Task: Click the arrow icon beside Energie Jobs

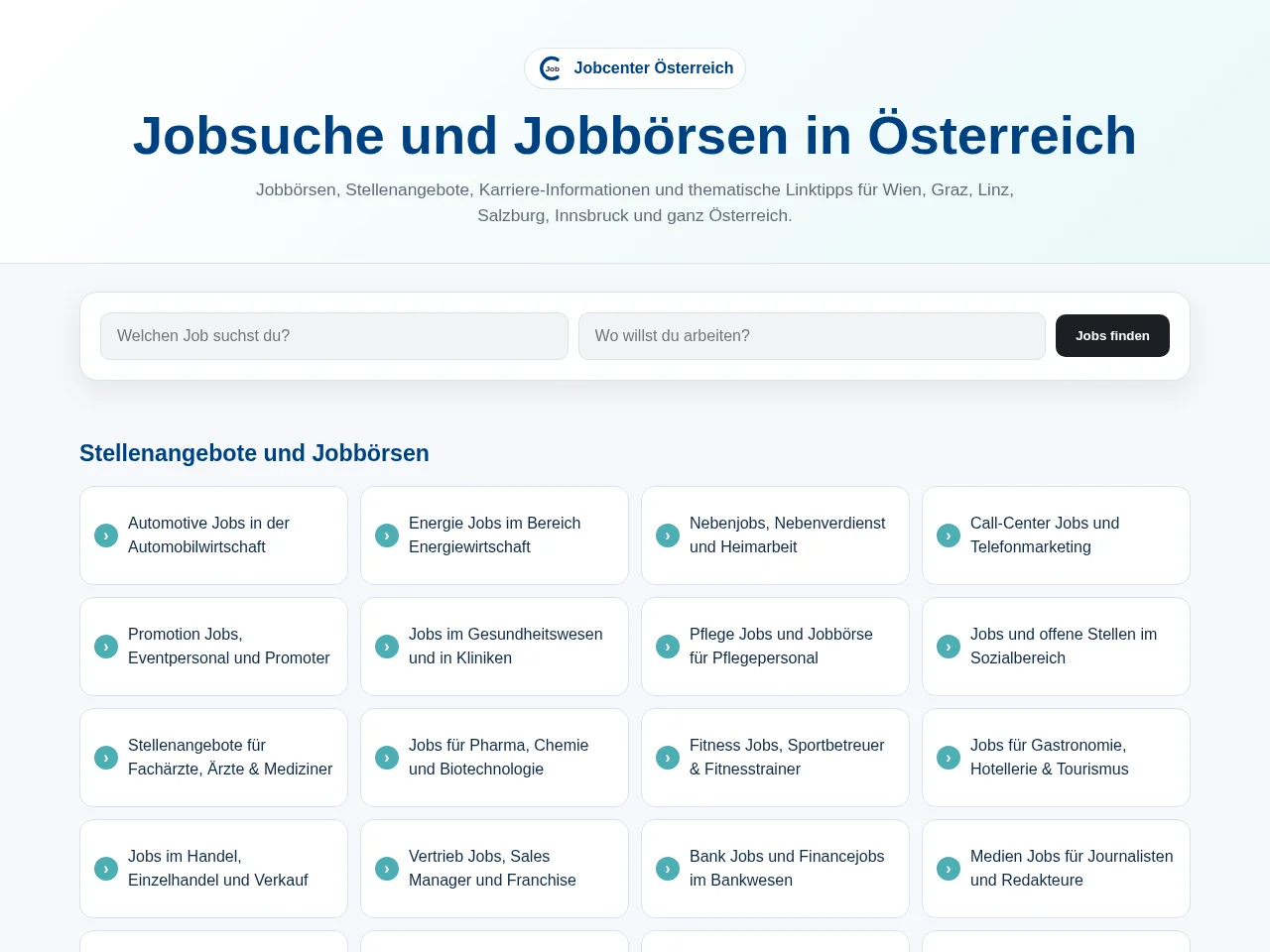Action: [x=387, y=535]
